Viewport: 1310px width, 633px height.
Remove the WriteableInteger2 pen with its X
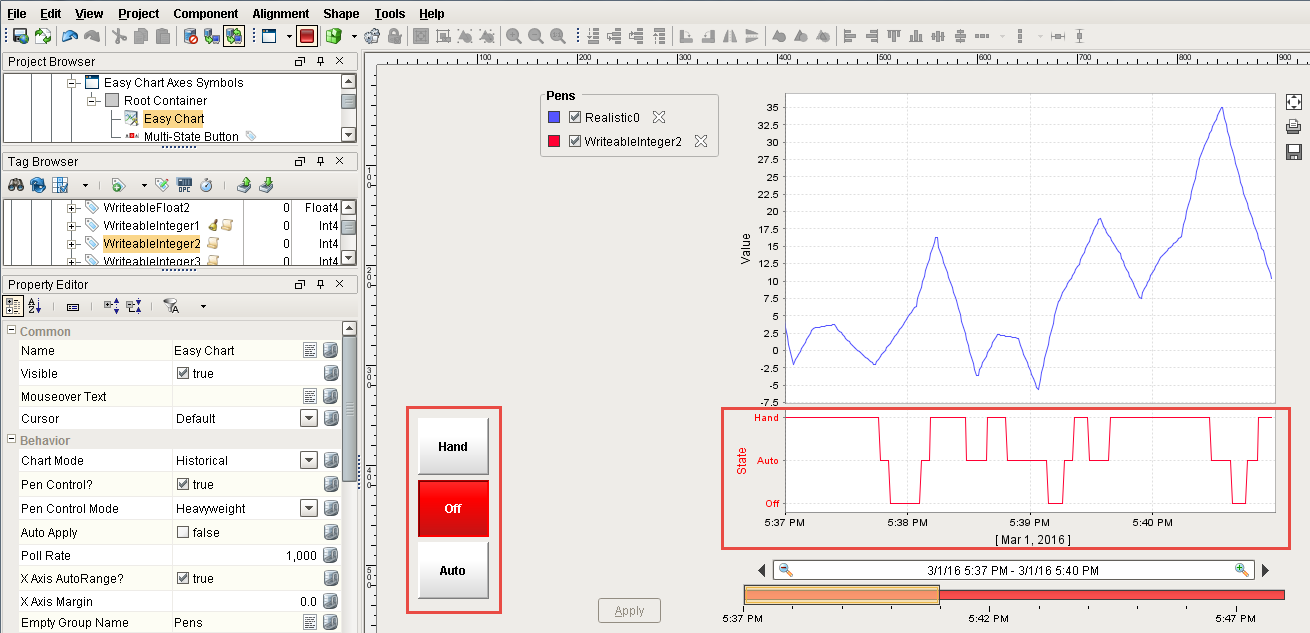pos(701,141)
